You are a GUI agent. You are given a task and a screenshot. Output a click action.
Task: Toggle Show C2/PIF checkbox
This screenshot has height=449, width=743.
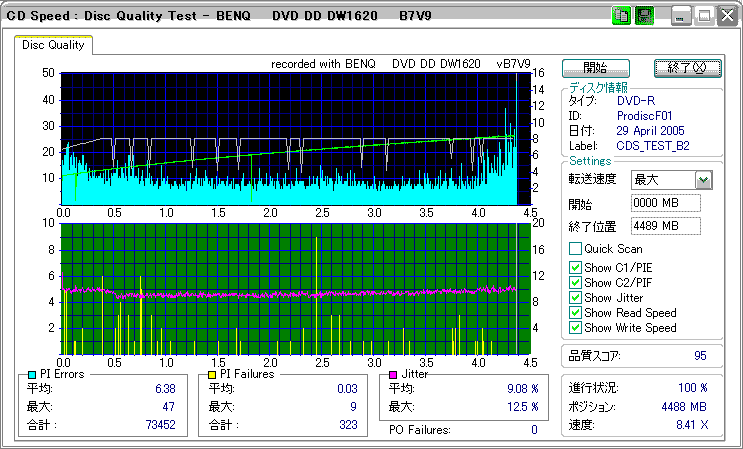pyautogui.click(x=575, y=282)
